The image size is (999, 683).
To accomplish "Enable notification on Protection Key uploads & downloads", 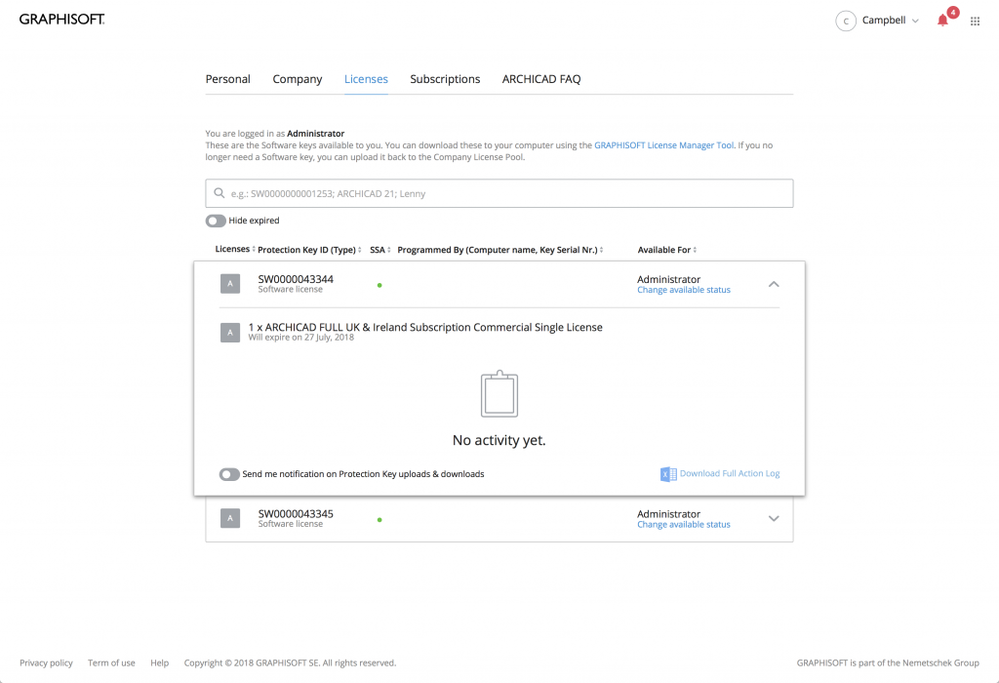I will 229,474.
